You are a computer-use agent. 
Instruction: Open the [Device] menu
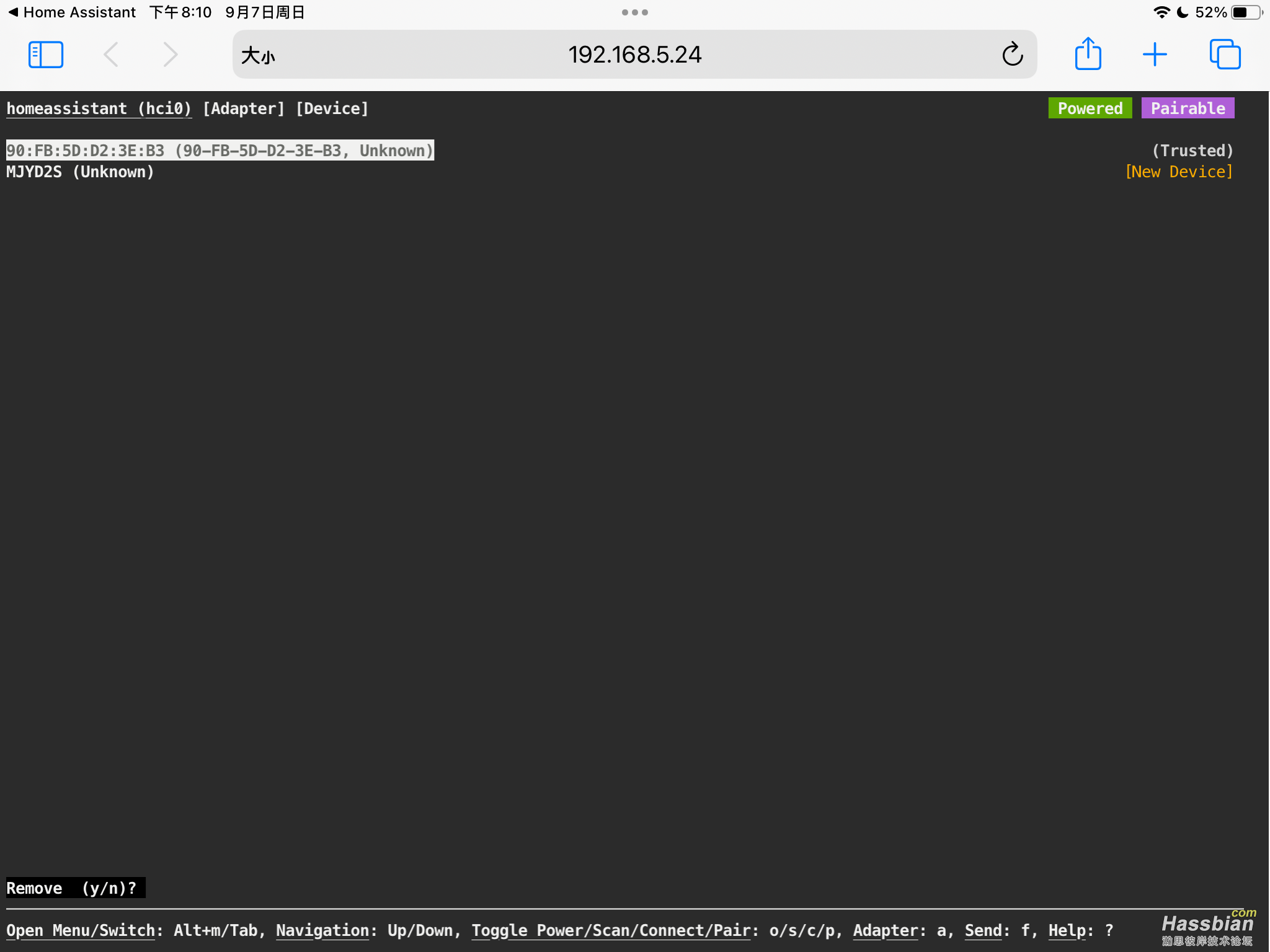(332, 108)
